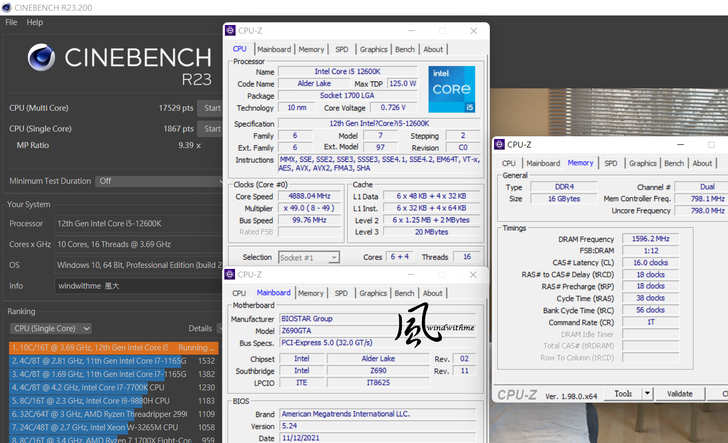728x443 pixels.
Task: Switch to the SPD tab in top CPU-Z window
Action: pyautogui.click(x=342, y=49)
